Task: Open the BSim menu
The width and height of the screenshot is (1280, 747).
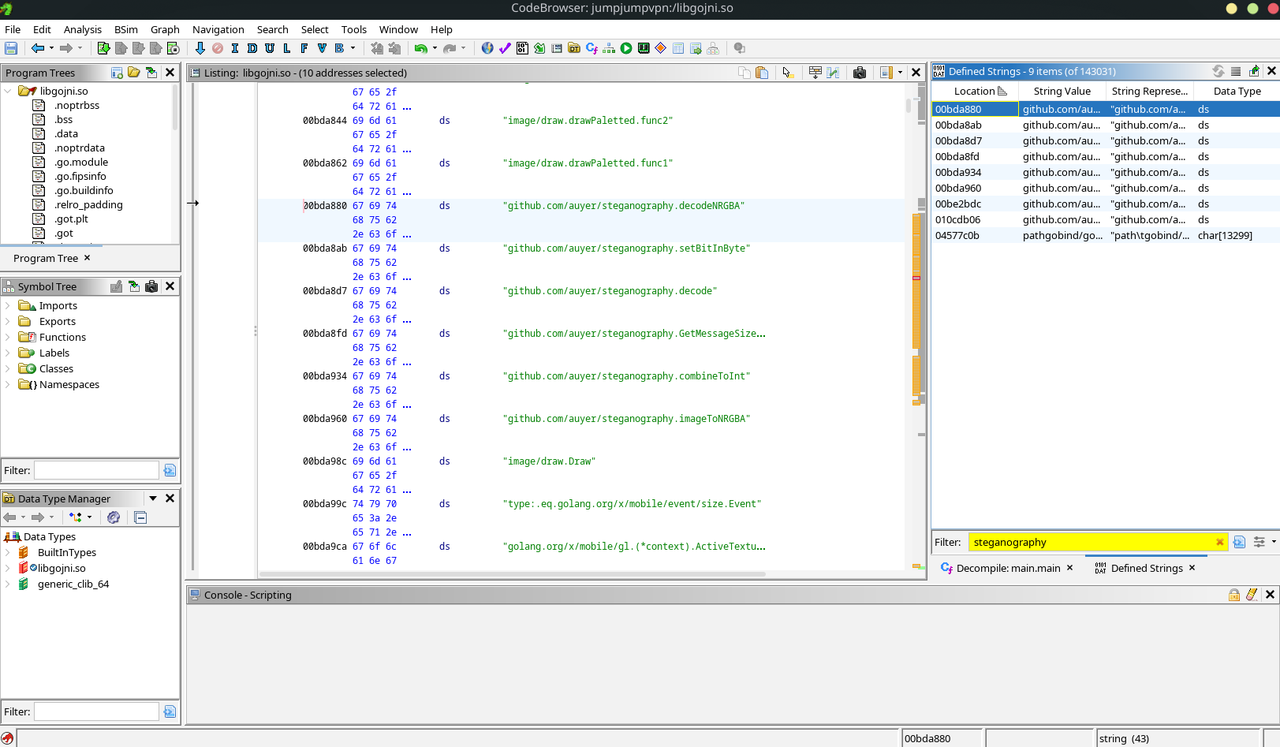Action: (126, 30)
